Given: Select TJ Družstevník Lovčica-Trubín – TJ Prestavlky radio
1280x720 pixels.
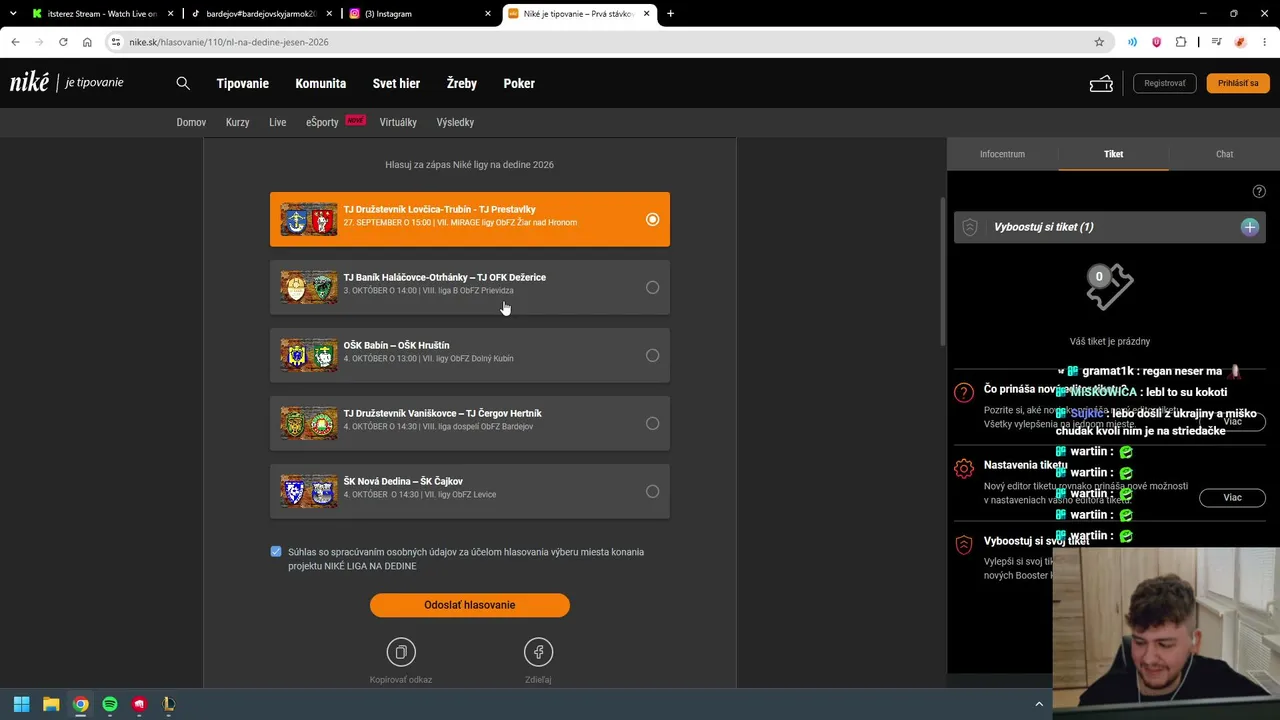Looking at the screenshot, I should pyautogui.click(x=652, y=219).
